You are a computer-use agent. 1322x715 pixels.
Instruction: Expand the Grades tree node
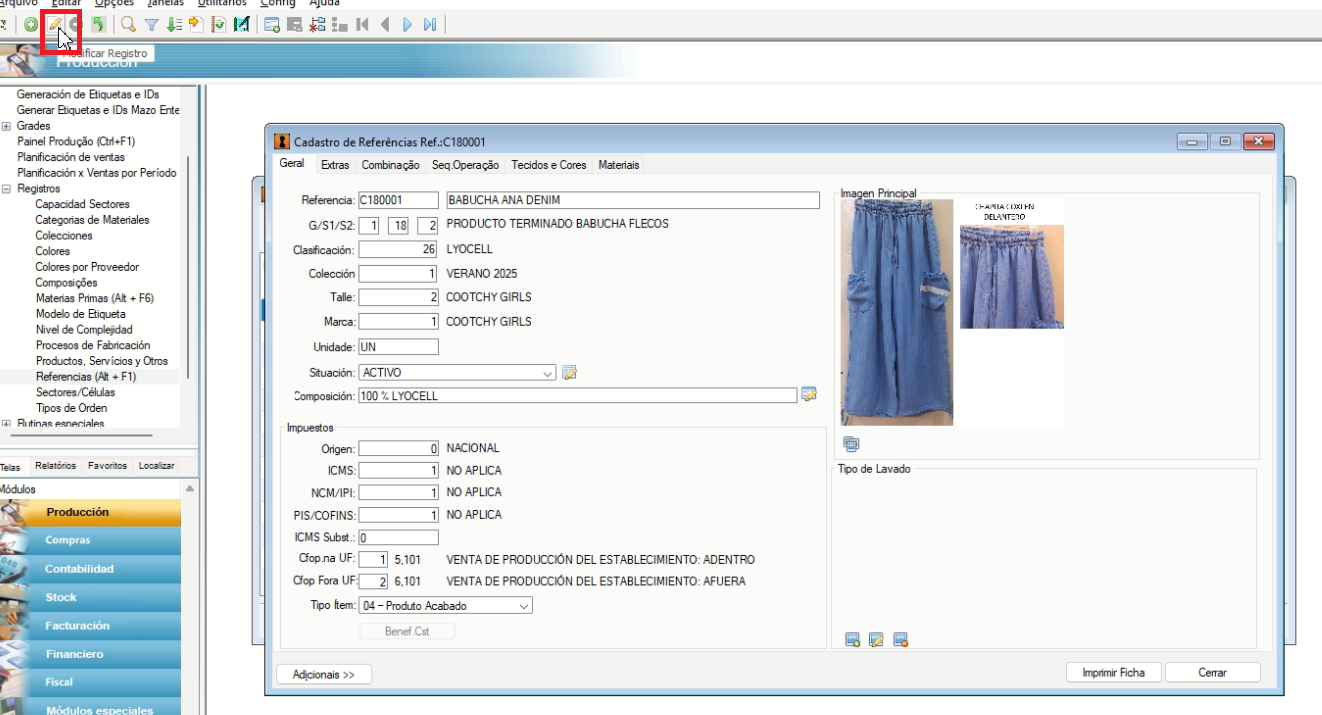[x=7, y=126]
